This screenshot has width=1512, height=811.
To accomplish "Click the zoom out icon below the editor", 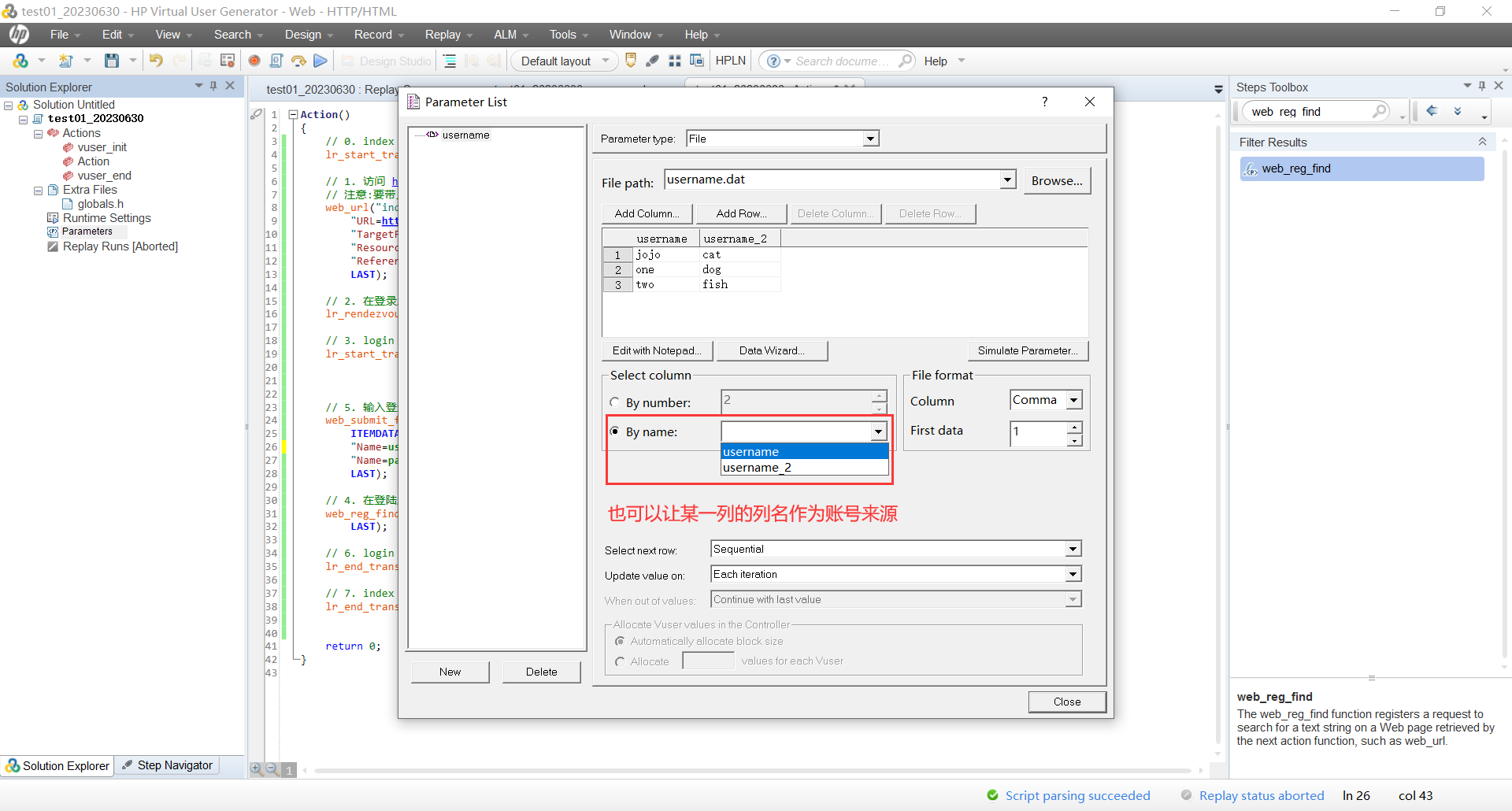I will tap(272, 769).
